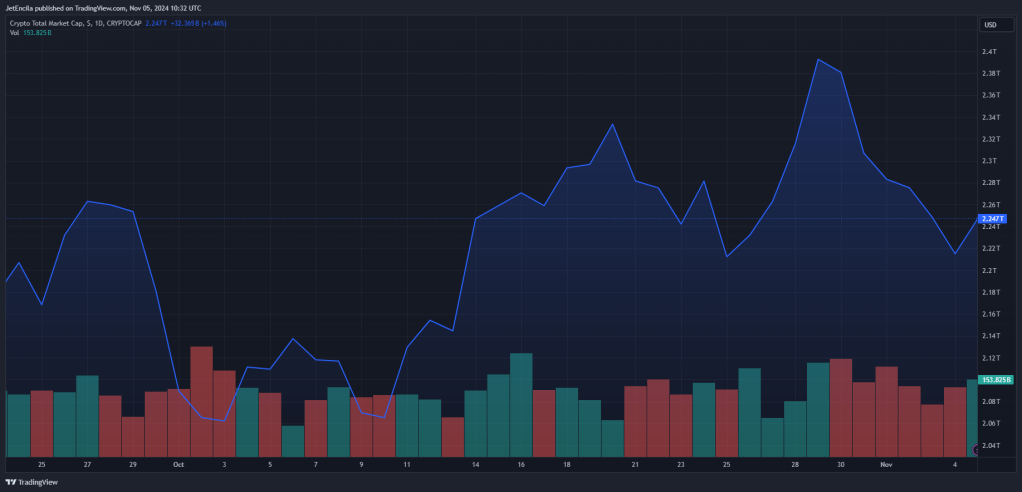The image size is (1022, 492).
Task: Click the Nov label on the time axis
Action: (x=886, y=465)
